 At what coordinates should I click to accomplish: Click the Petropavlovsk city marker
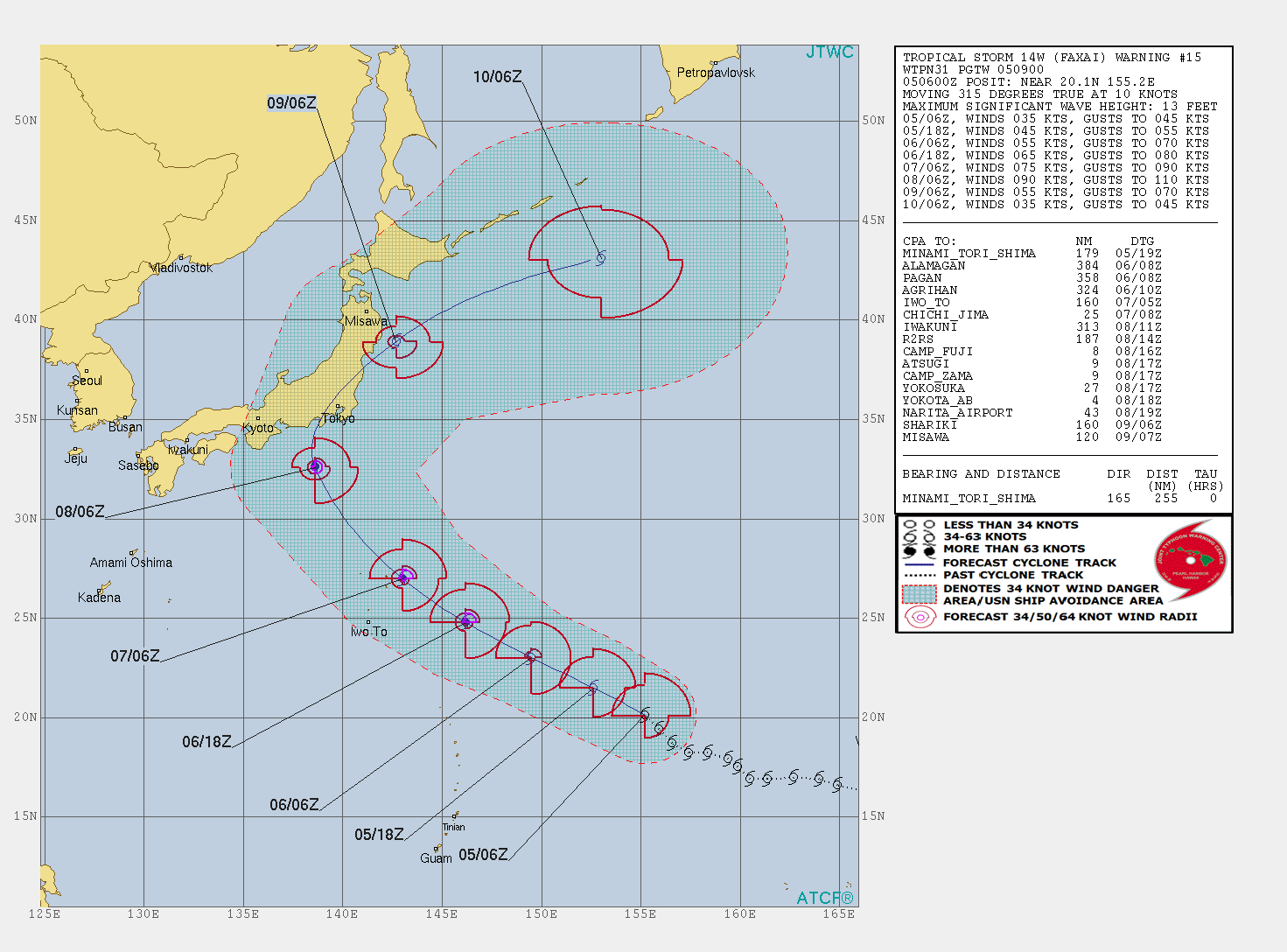pos(715,63)
